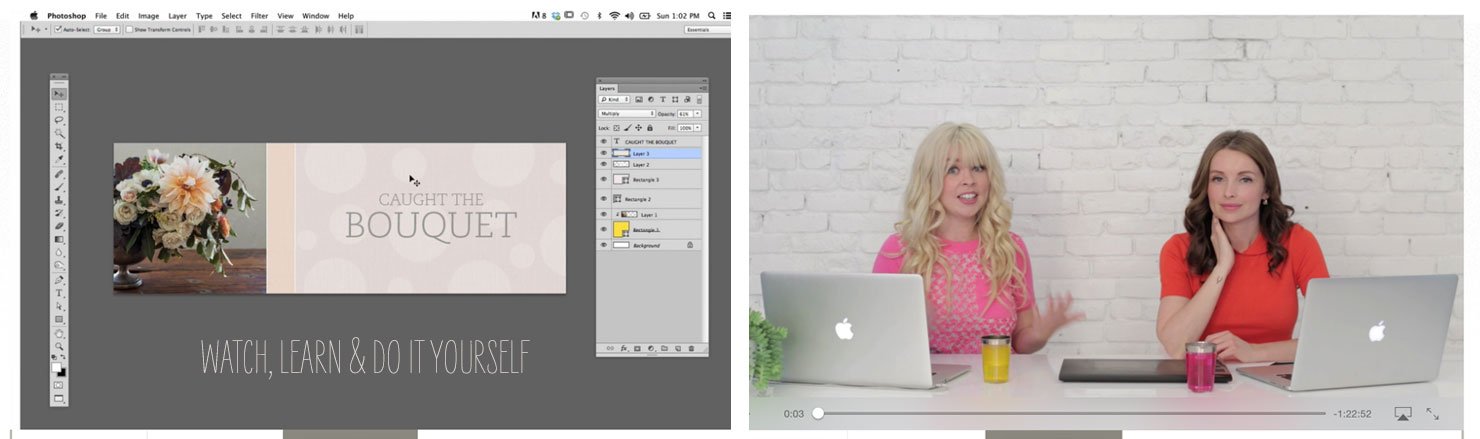The height and width of the screenshot is (439, 1480).
Task: Click the link layers icon
Action: click(x=610, y=348)
